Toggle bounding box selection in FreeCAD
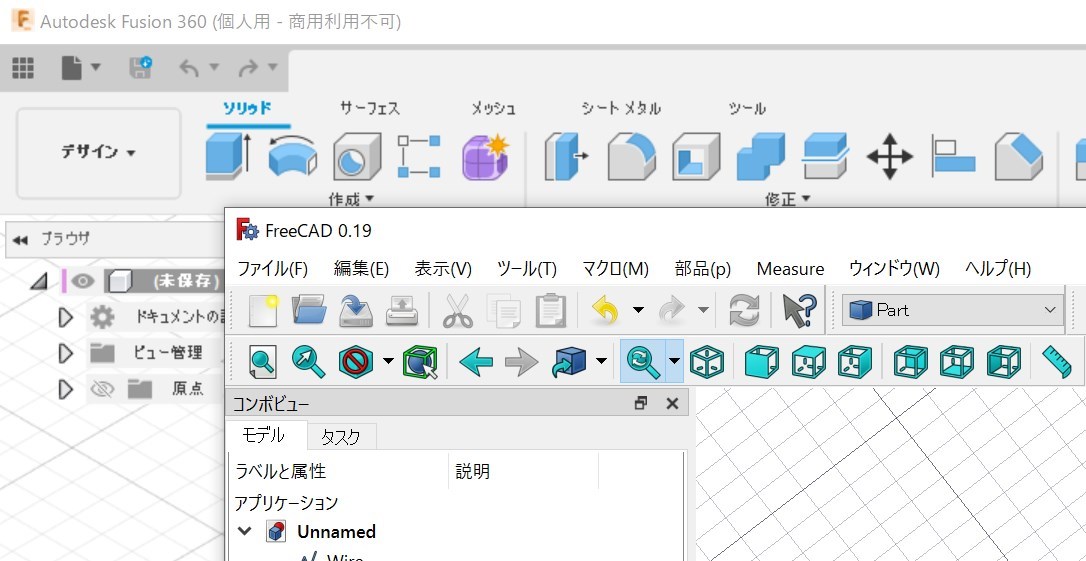1086x561 pixels. 420,362
